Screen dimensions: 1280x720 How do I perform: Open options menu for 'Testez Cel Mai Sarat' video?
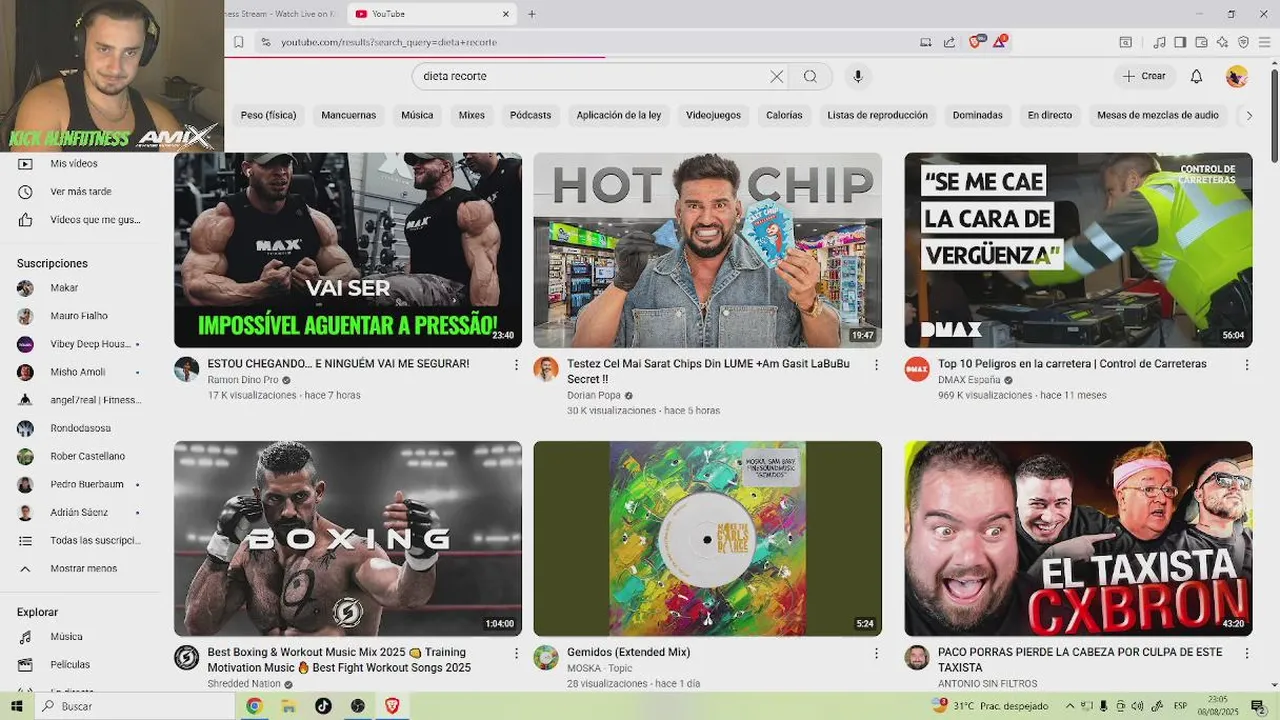[876, 365]
